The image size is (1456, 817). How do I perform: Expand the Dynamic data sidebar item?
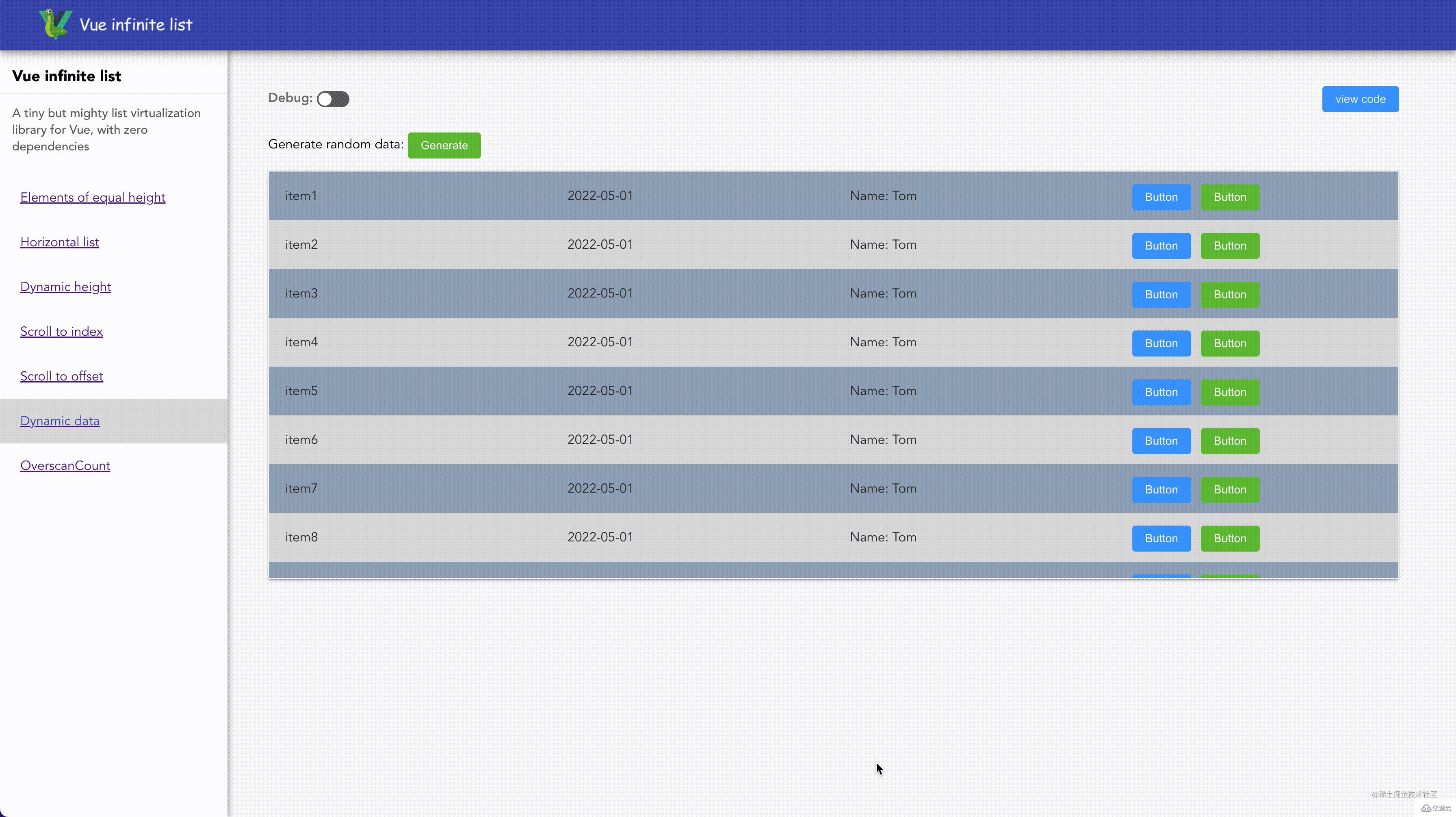click(60, 420)
